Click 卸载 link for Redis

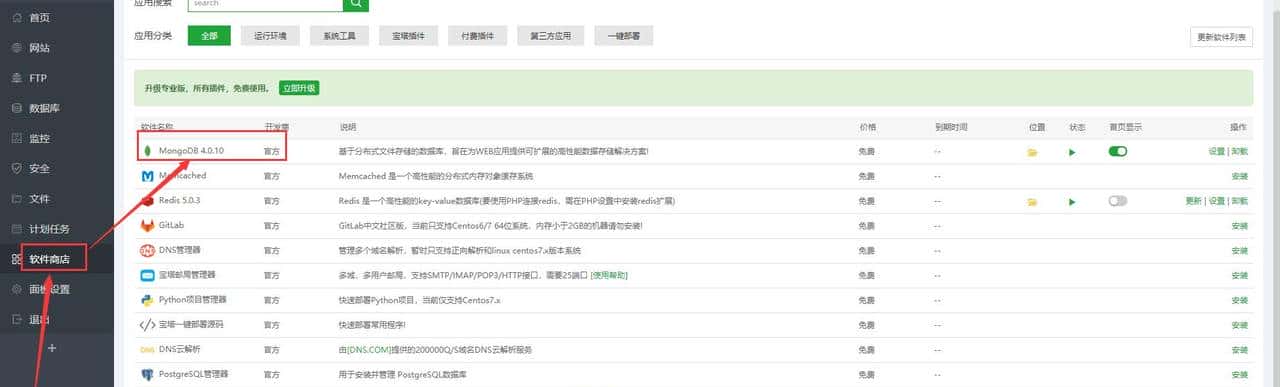coord(1240,201)
